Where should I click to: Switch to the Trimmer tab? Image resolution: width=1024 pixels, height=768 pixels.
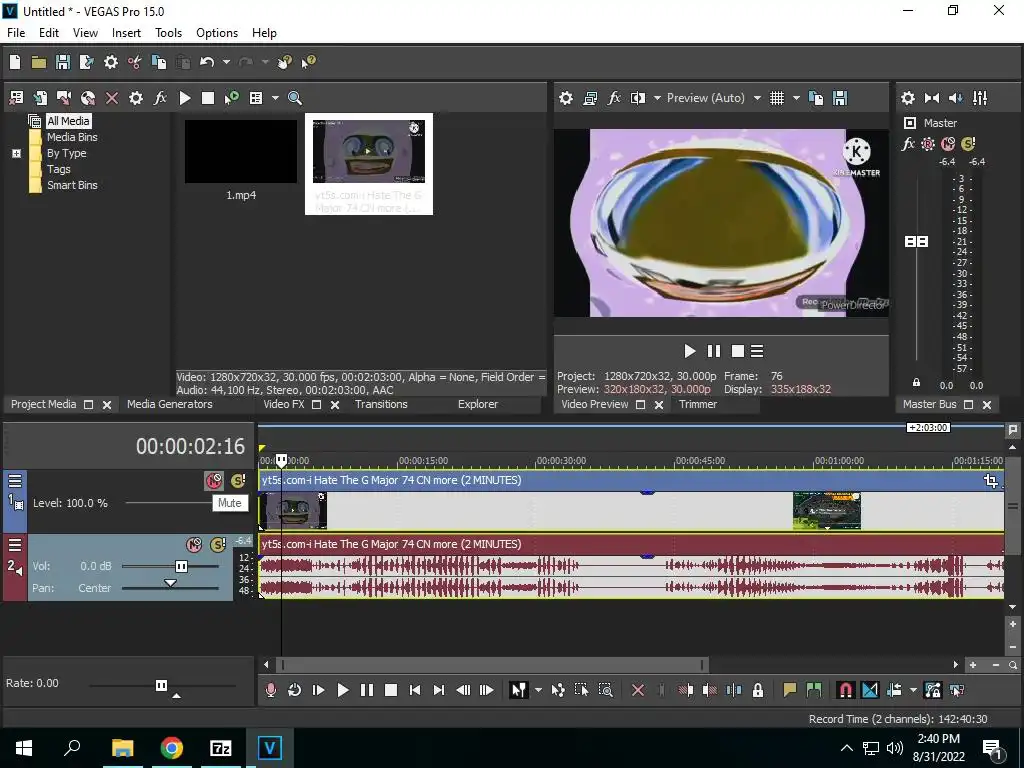point(698,404)
